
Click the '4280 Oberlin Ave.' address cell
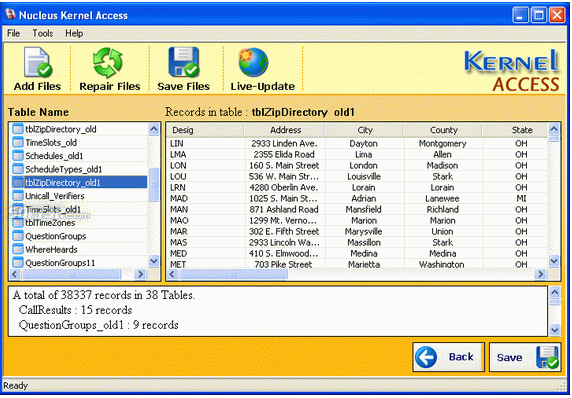pos(283,188)
